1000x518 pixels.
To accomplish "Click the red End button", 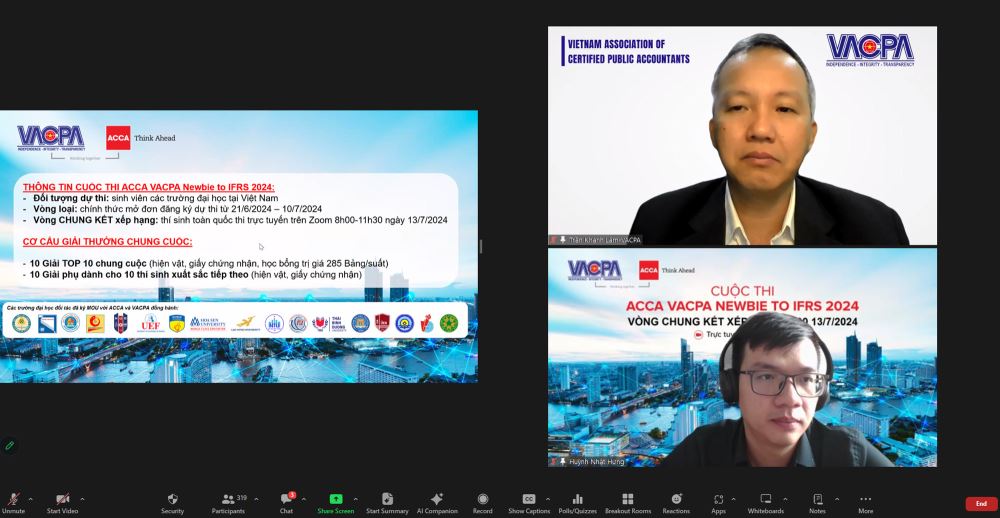I will pos(980,503).
